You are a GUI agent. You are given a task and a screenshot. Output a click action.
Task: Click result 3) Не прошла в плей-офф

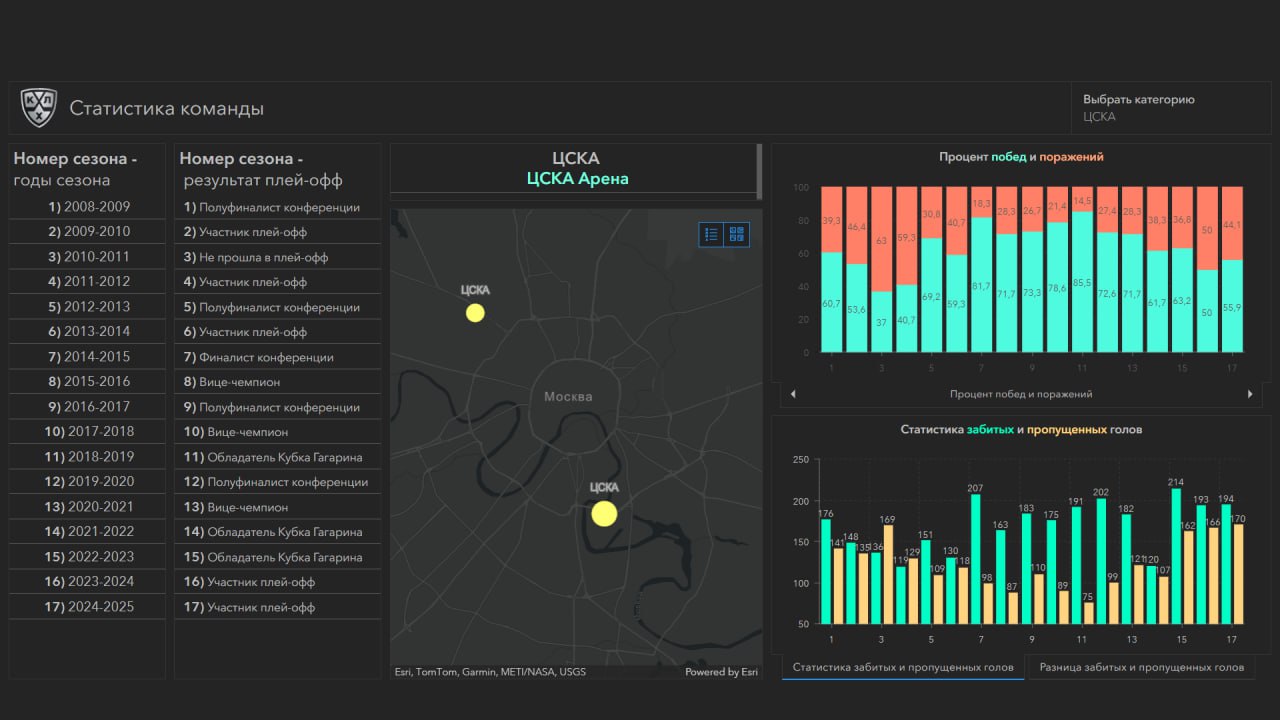click(x=278, y=257)
